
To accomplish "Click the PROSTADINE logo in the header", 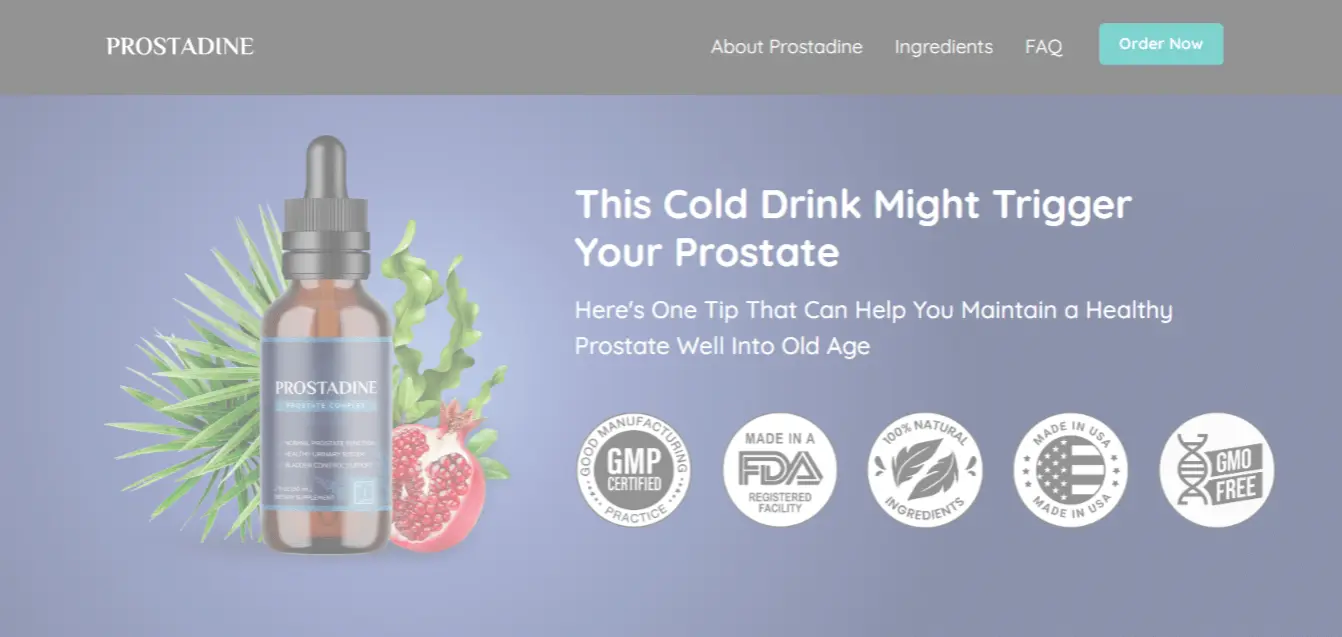I will 180,46.
